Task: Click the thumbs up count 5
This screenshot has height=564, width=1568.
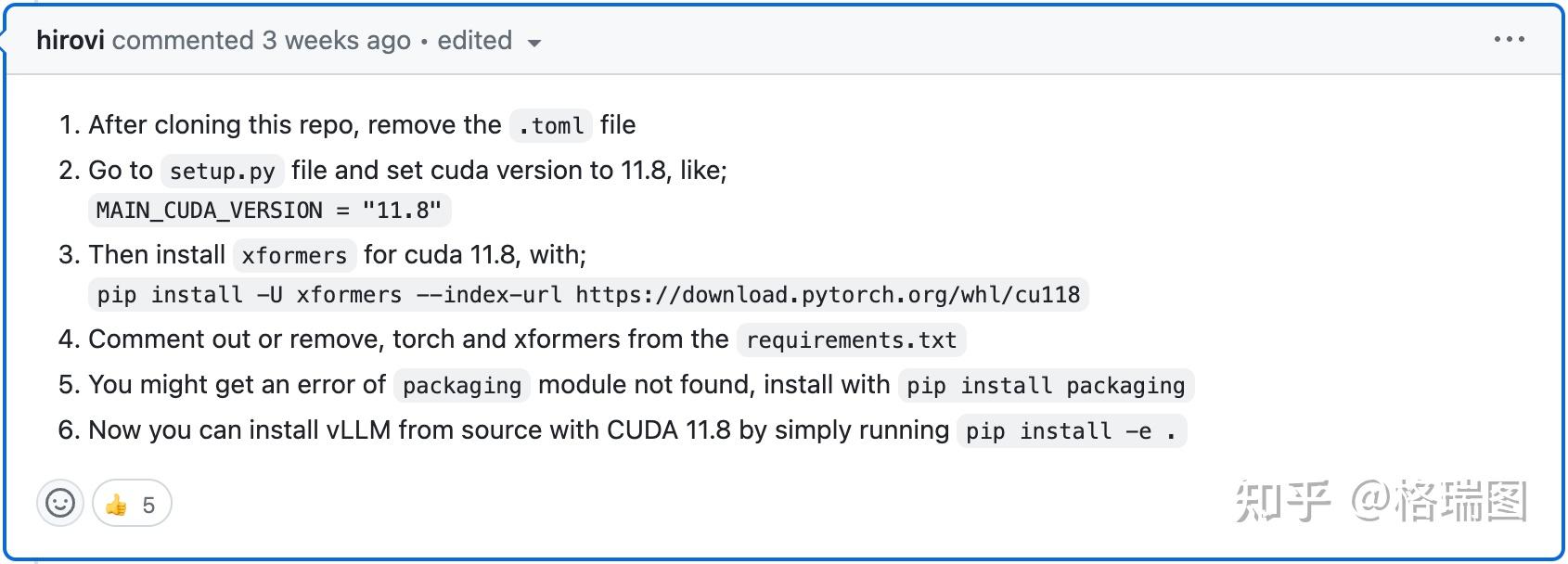Action: [148, 506]
